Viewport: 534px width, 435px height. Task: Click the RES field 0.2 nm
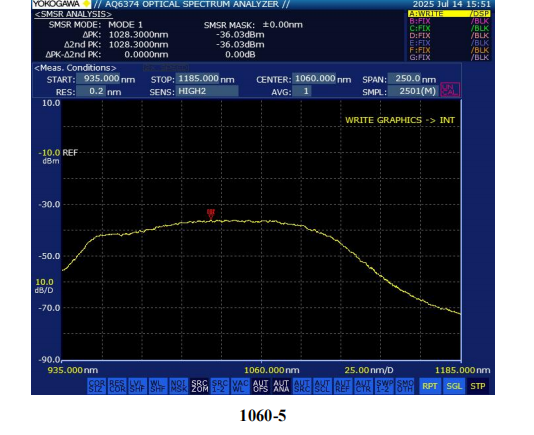click(x=91, y=91)
